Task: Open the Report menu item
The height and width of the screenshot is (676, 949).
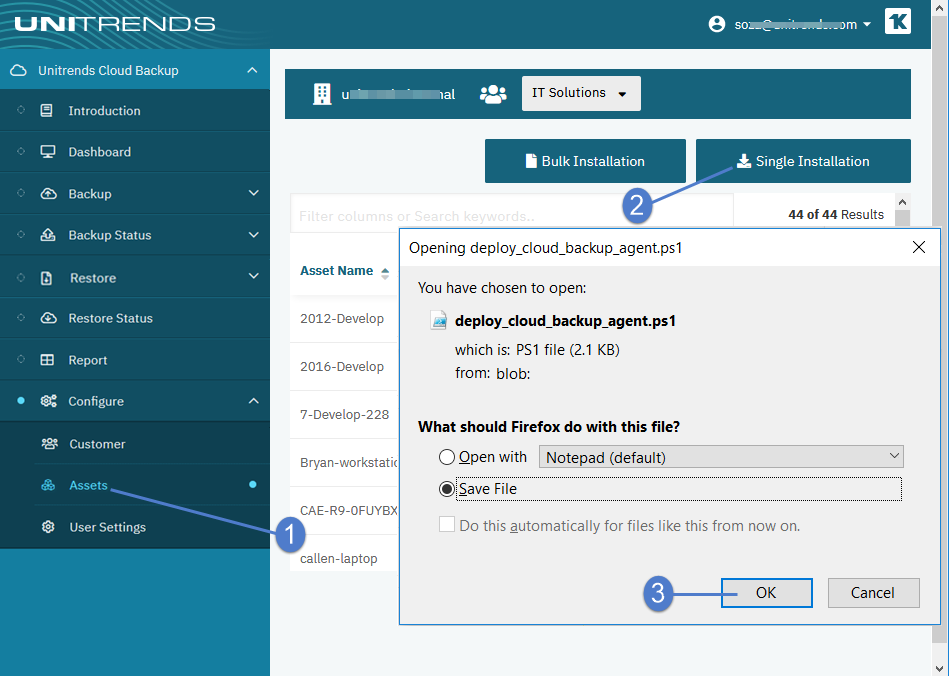Action: point(135,359)
